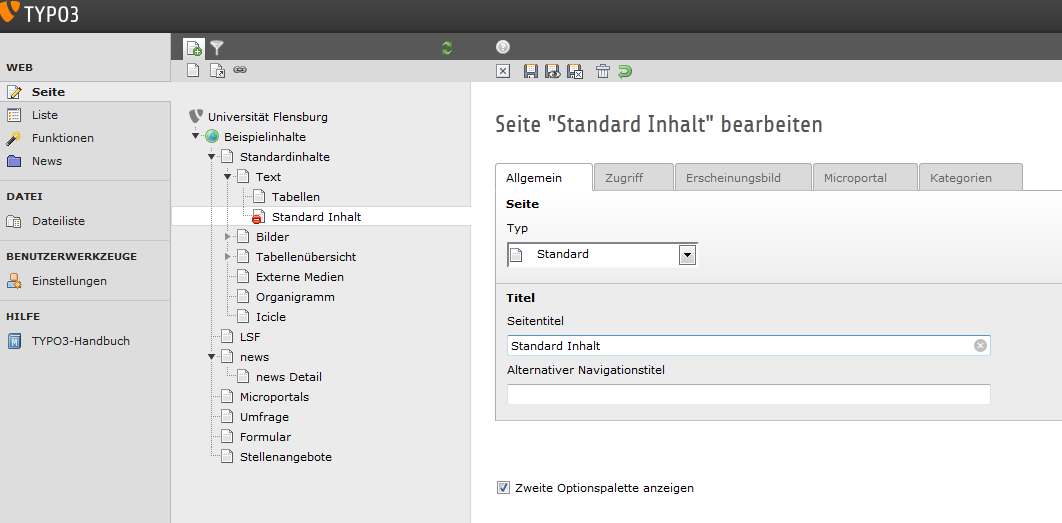Viewport: 1062px width, 523px height.
Task: Click the create new page icon
Action: pos(194,47)
